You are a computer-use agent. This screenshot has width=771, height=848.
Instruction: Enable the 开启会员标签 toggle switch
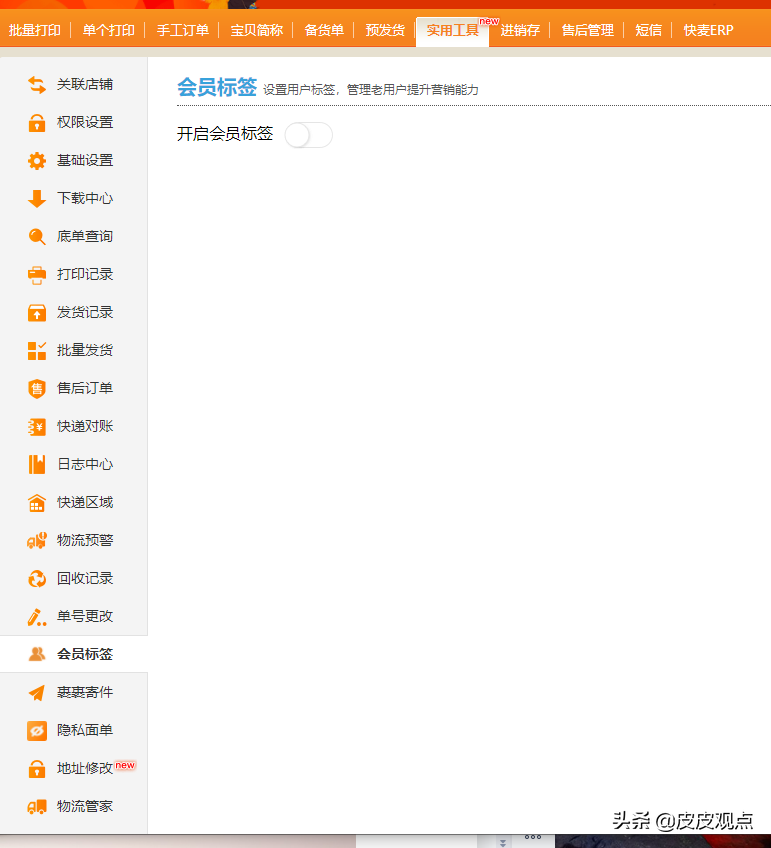[308, 135]
